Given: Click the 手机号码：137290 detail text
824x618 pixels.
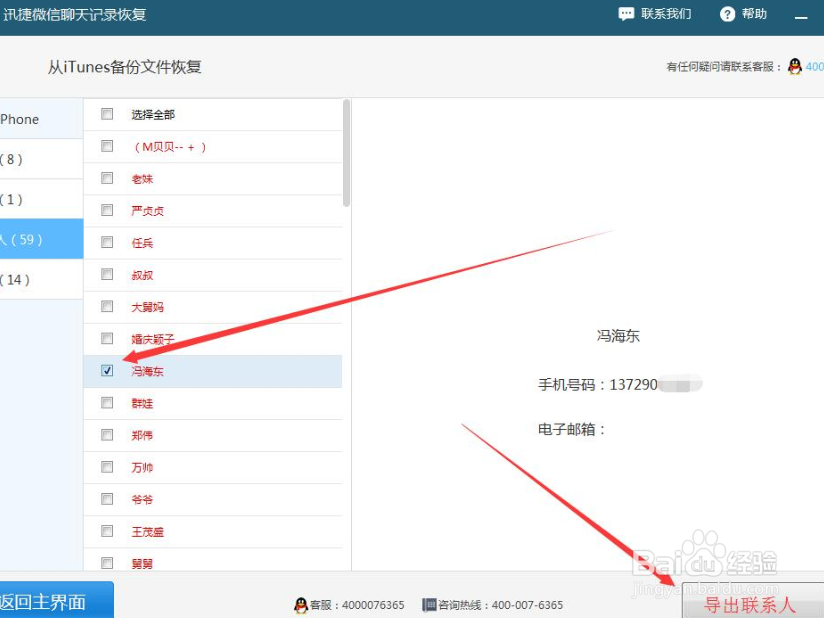Looking at the screenshot, I should point(598,385).
